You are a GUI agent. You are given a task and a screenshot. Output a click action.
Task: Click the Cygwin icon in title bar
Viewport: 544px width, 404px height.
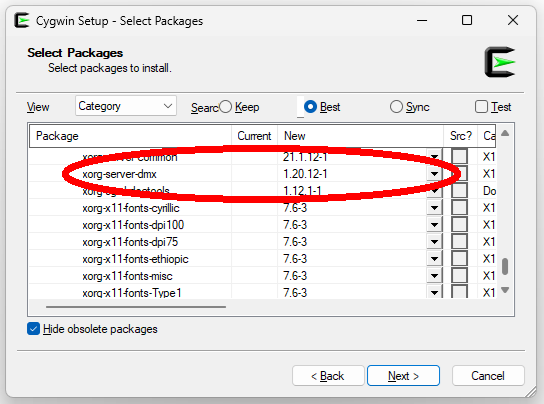tap(22, 20)
